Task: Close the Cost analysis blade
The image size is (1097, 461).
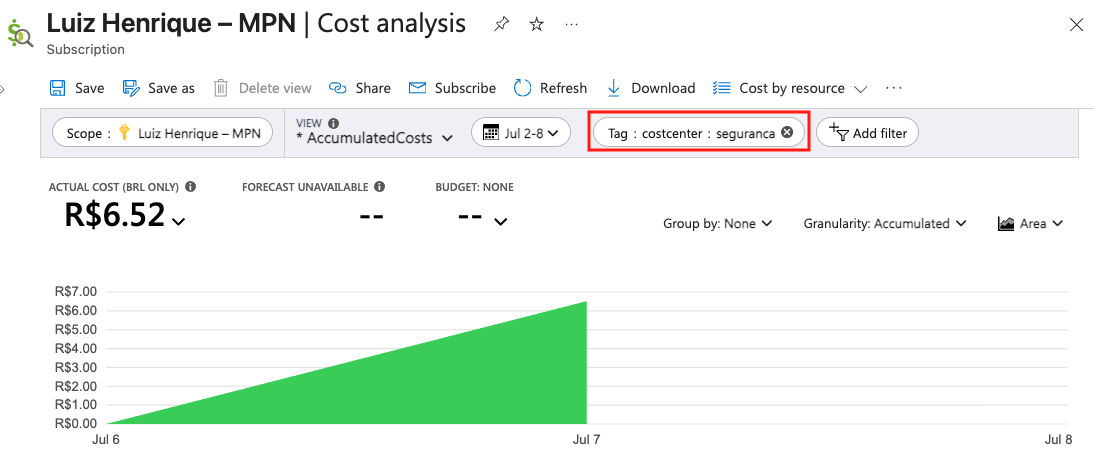Action: coord(1077,25)
